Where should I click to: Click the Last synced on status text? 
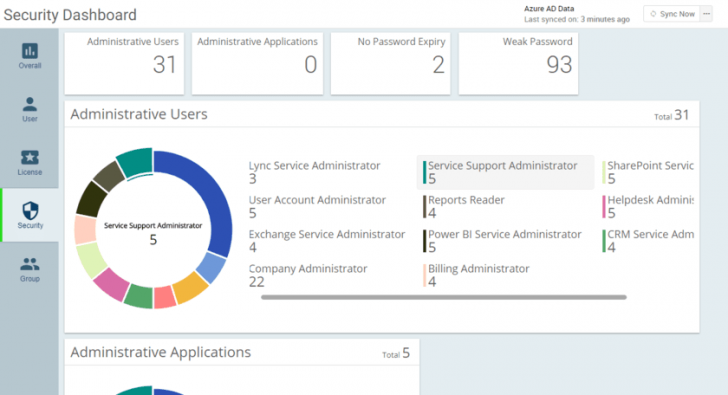(x=577, y=19)
